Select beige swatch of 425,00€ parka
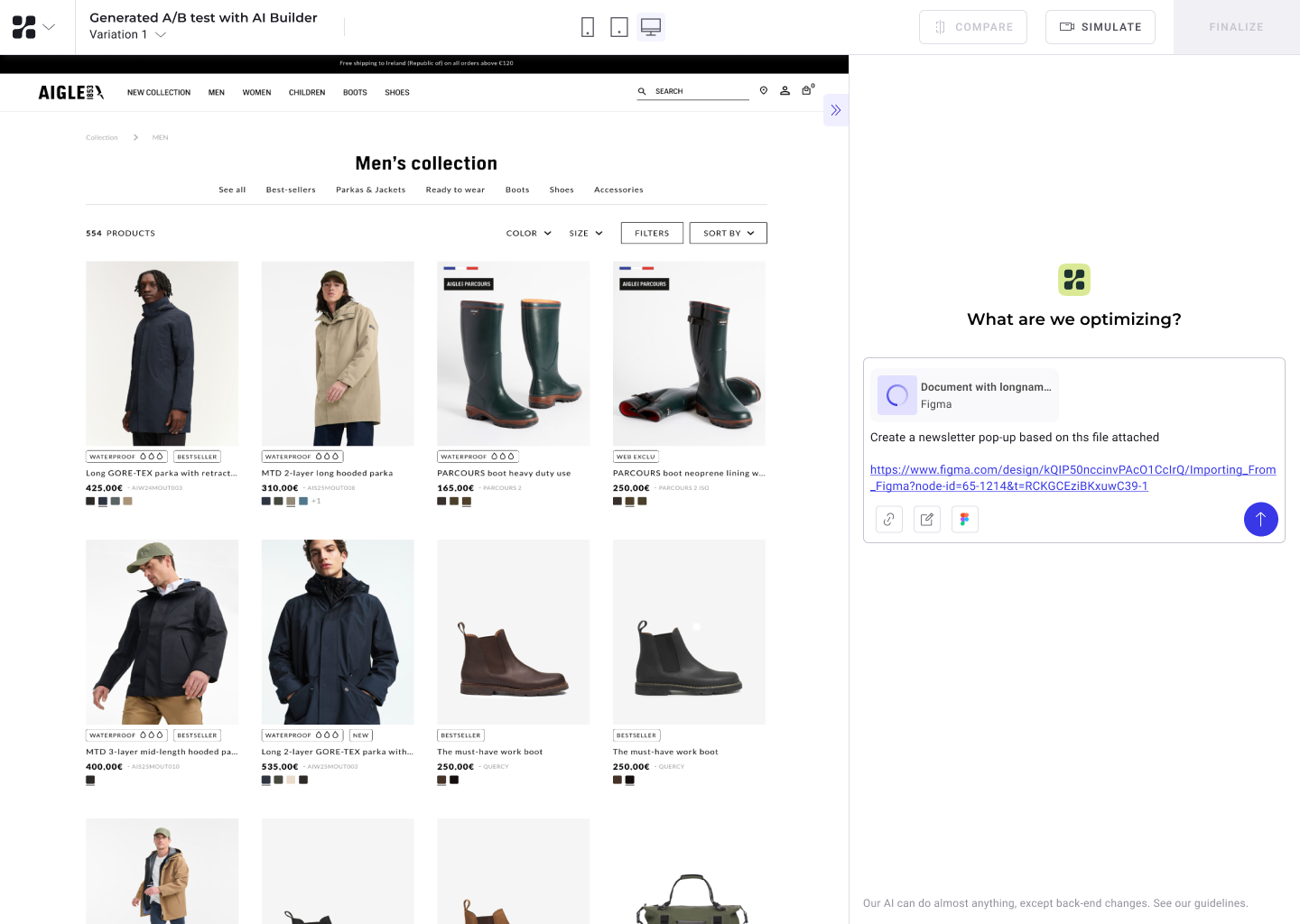Image resolution: width=1300 pixels, height=924 pixels. coord(127,501)
